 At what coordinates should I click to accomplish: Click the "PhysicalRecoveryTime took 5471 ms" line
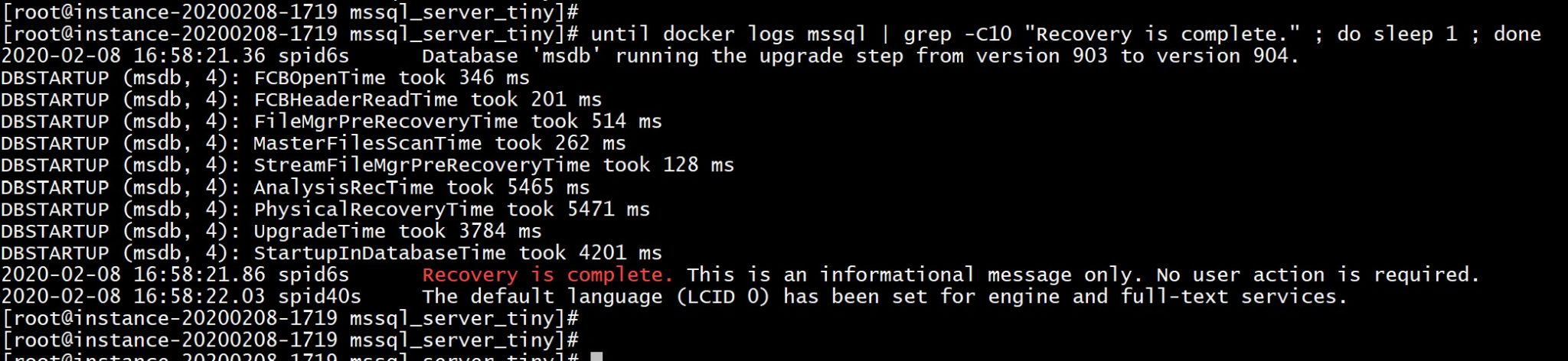point(451,210)
